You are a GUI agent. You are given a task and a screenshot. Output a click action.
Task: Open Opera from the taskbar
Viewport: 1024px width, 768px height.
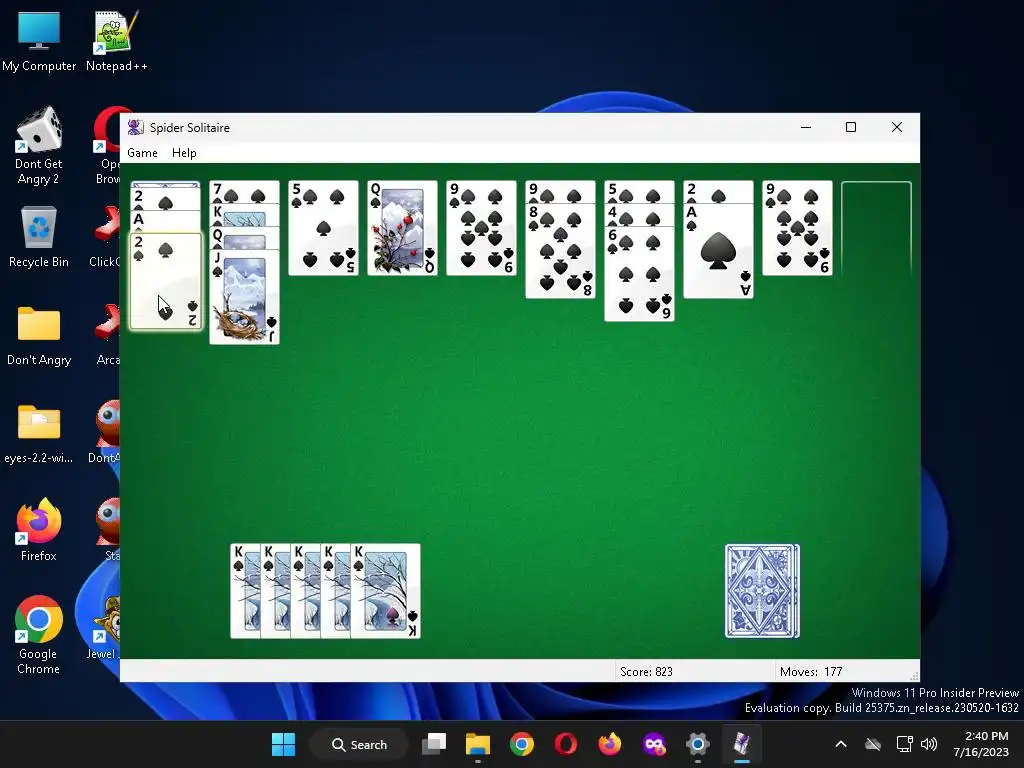[566, 744]
